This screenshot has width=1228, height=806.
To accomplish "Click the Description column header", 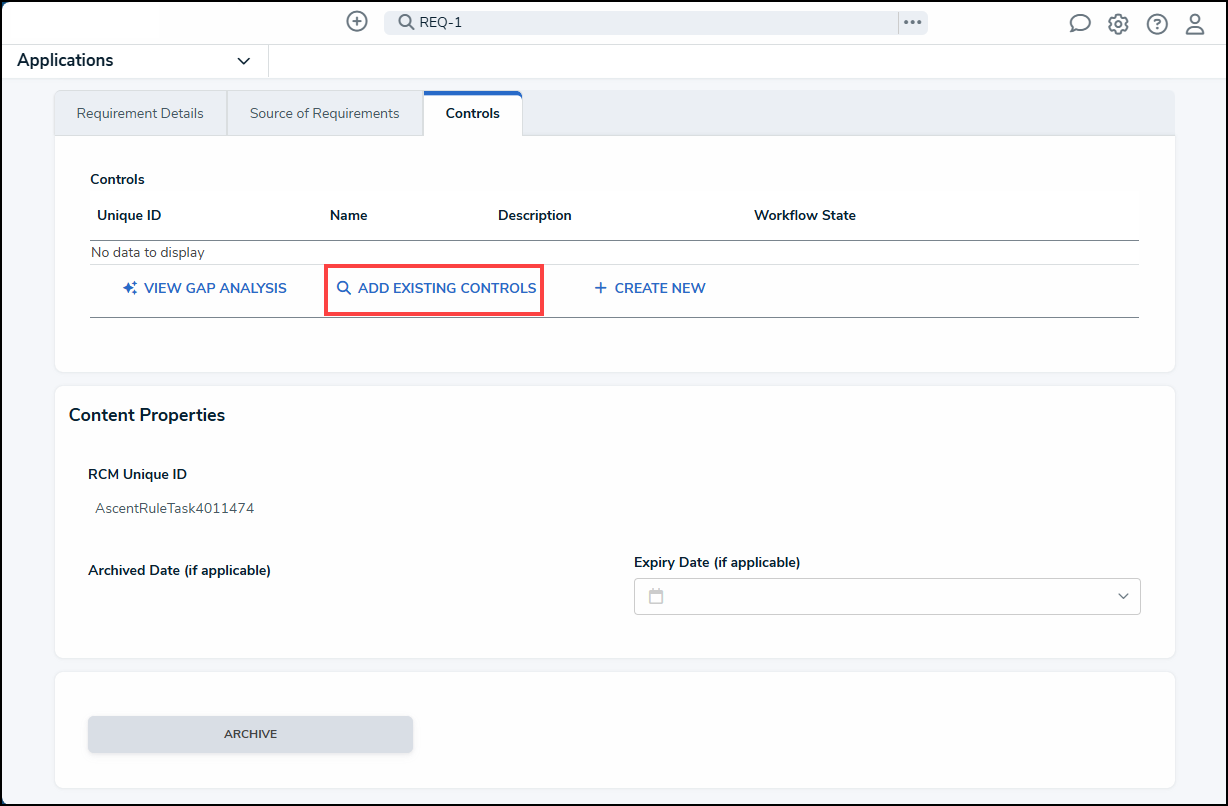I will 535,215.
